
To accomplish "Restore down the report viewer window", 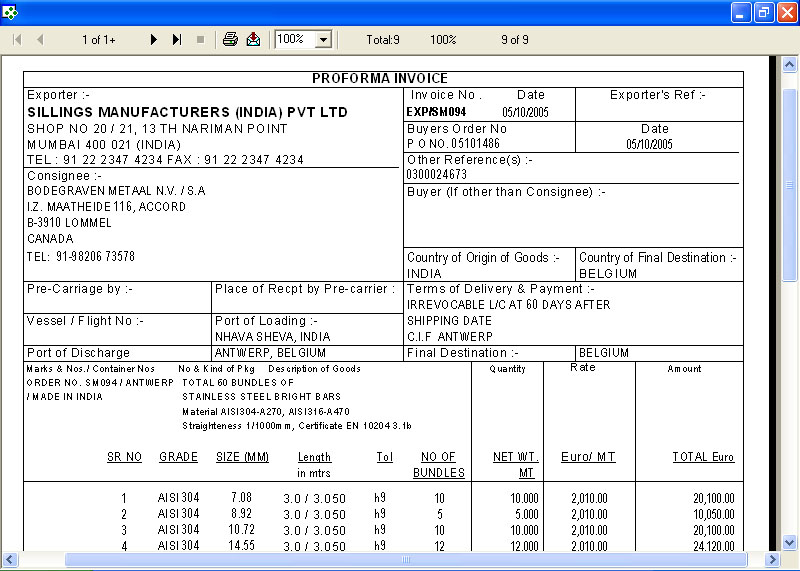I will click(x=764, y=12).
